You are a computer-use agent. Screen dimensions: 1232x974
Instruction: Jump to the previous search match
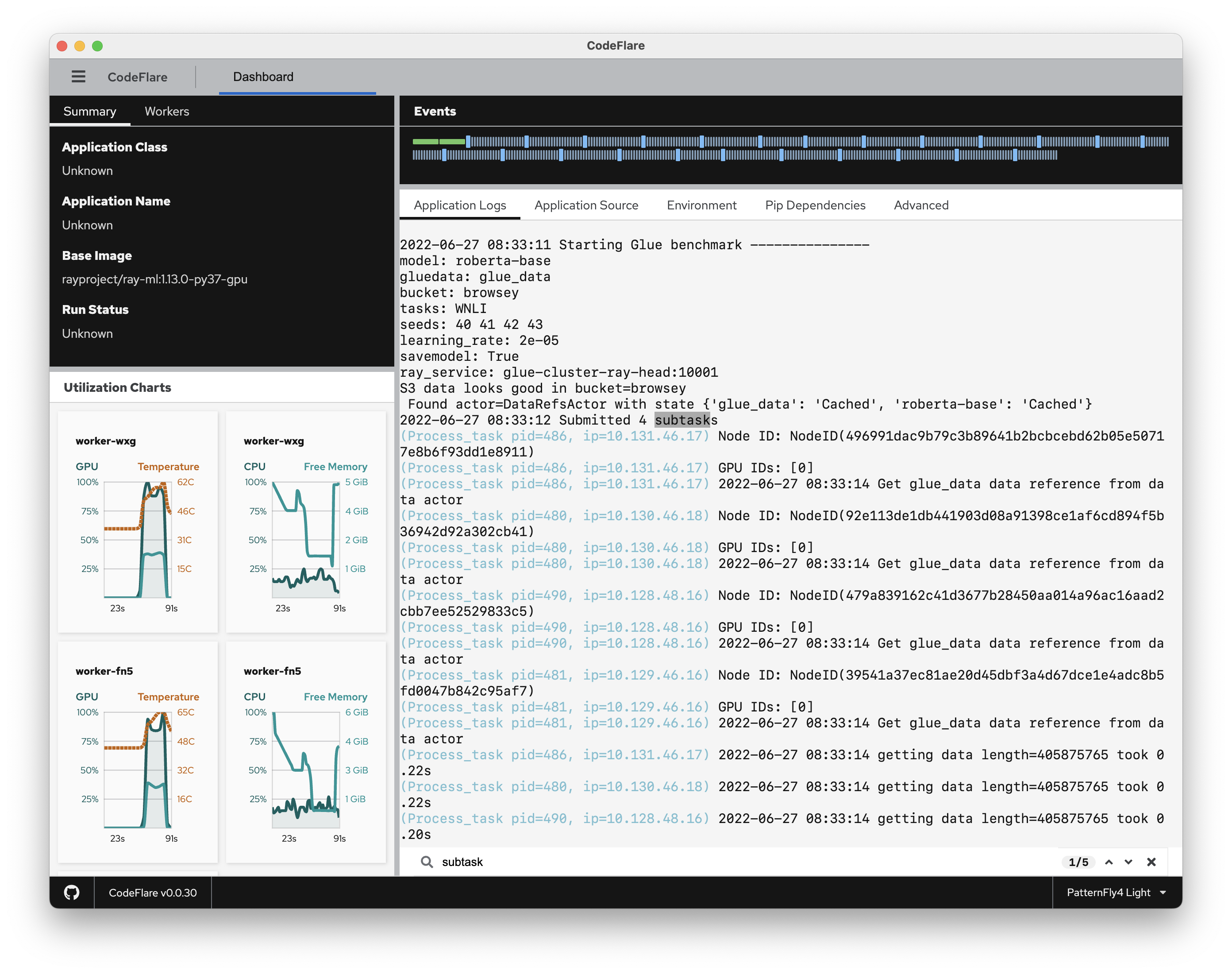pos(1109,862)
